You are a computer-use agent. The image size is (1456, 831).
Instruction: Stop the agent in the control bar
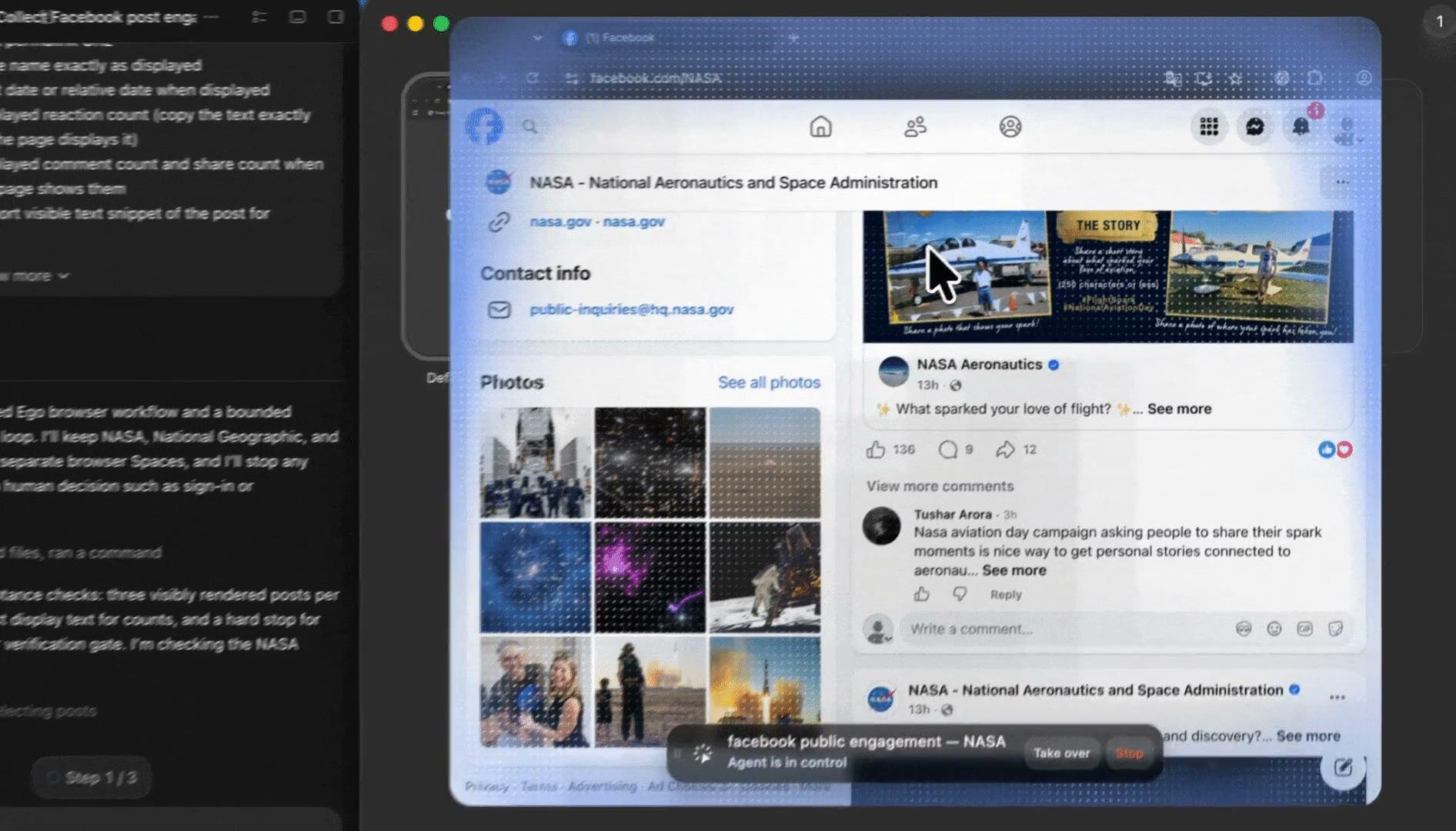[1129, 753]
